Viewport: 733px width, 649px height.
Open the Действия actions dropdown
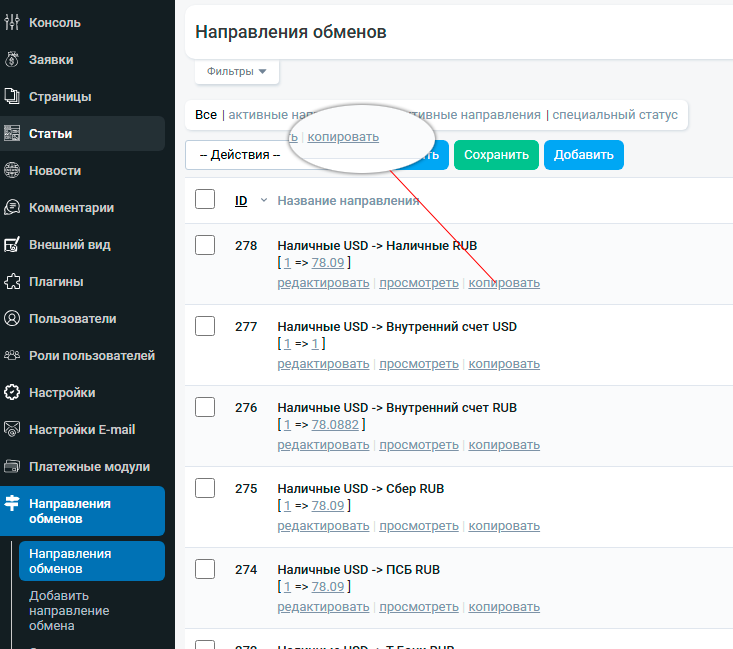pos(239,155)
